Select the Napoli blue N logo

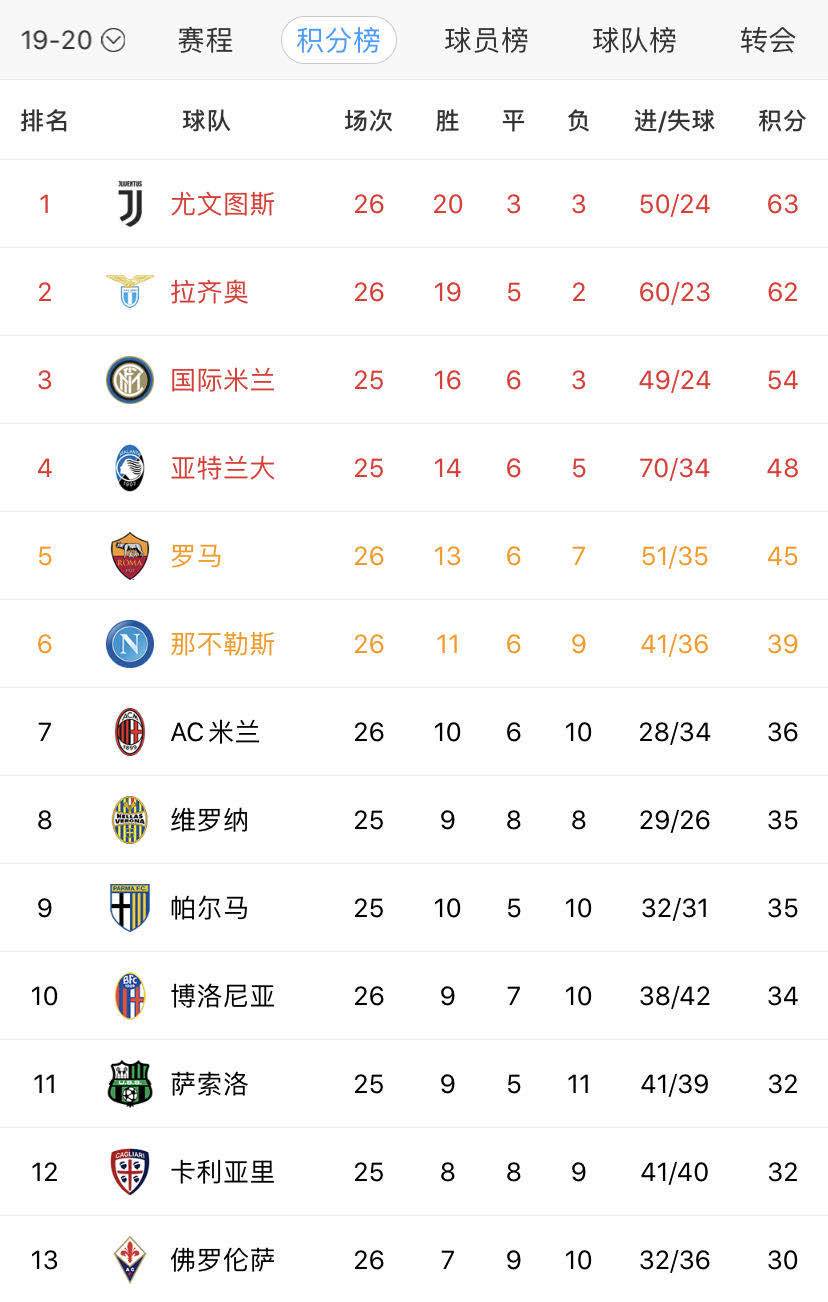click(x=130, y=644)
